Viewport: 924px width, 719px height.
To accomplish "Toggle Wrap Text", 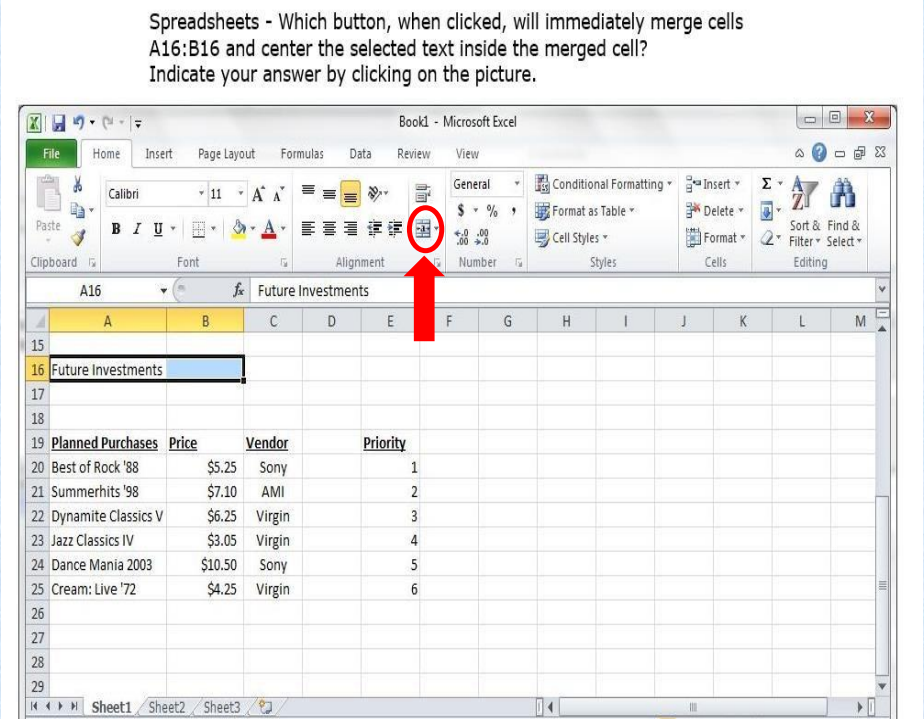I will (423, 193).
